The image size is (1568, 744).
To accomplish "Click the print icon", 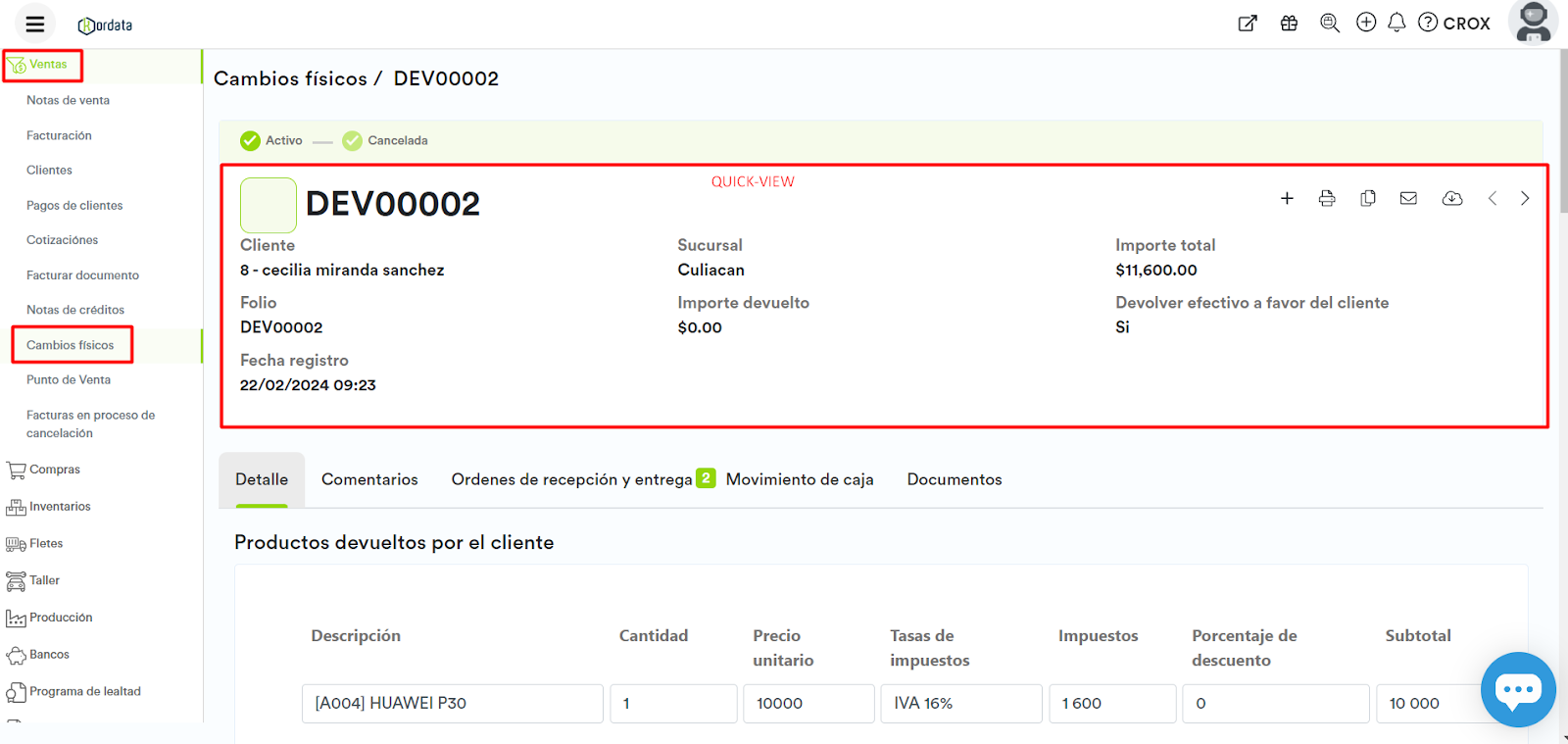I will pyautogui.click(x=1327, y=199).
